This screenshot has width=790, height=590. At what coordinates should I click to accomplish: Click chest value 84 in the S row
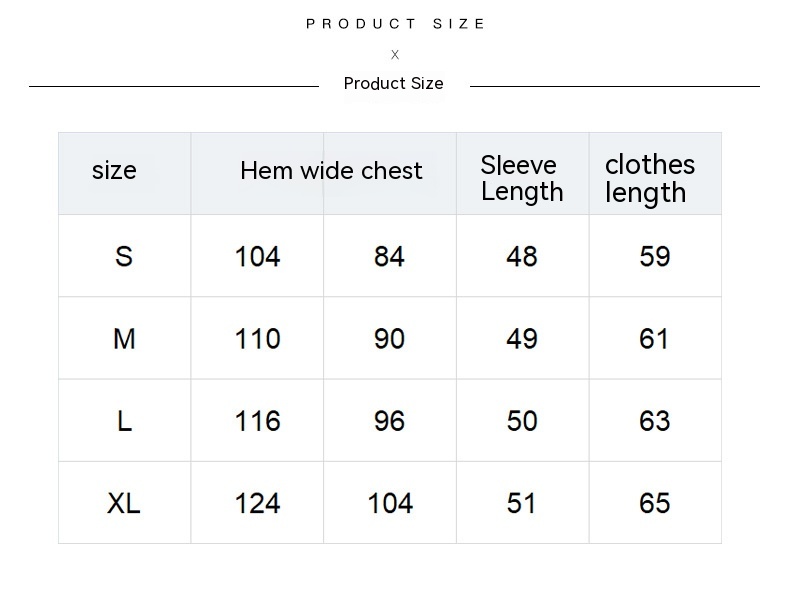tap(389, 257)
